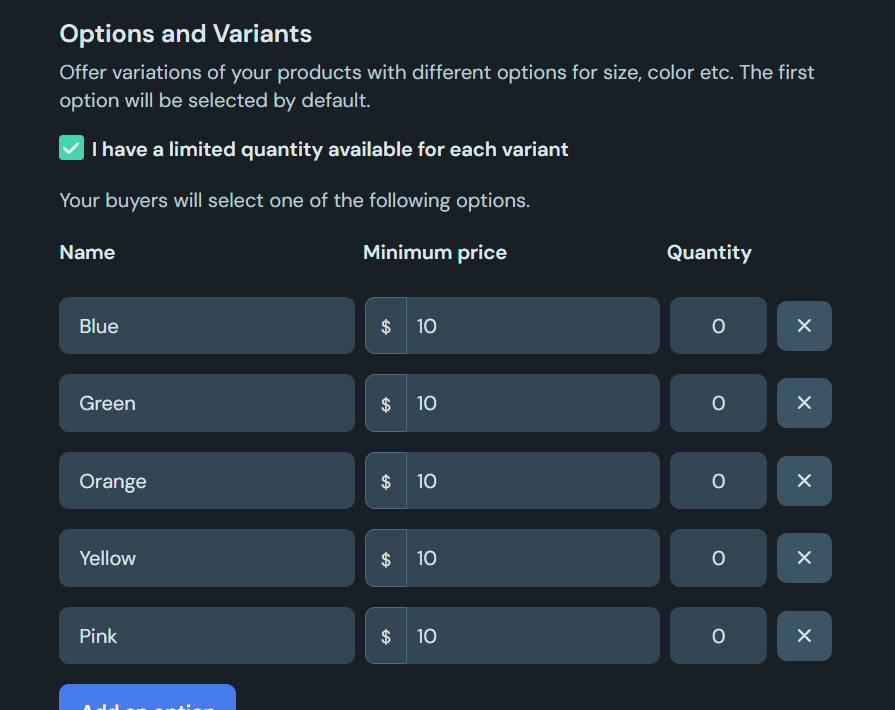Click the Add an option button
895x710 pixels.
click(147, 700)
